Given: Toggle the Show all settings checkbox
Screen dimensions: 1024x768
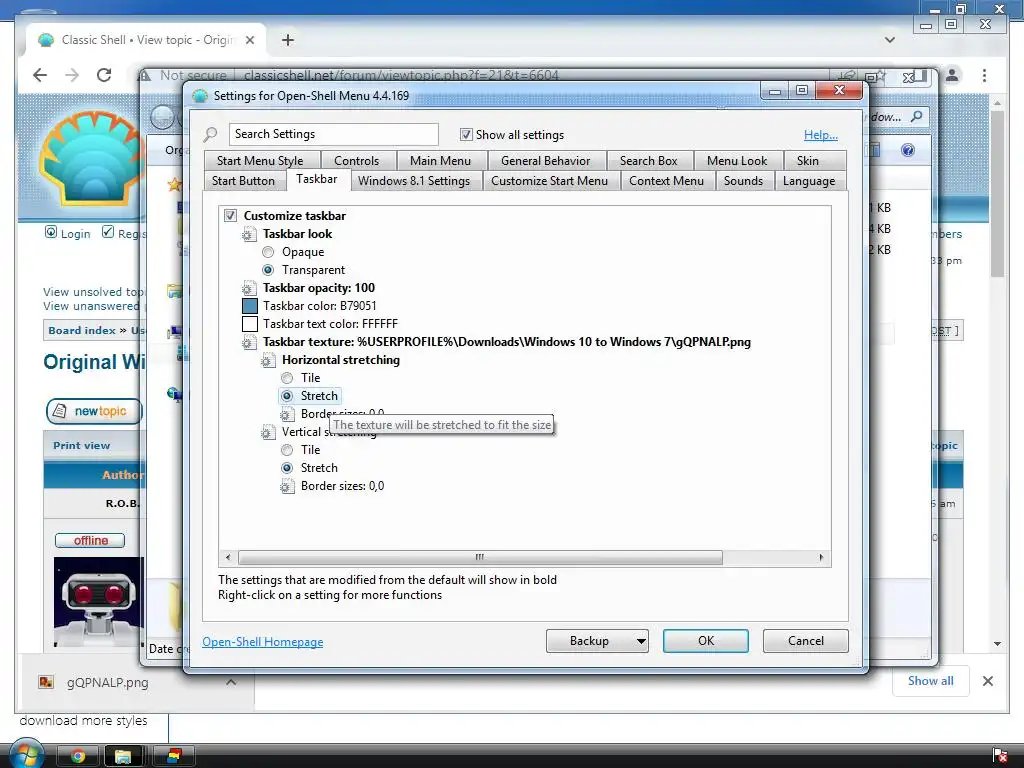Looking at the screenshot, I should (466, 135).
